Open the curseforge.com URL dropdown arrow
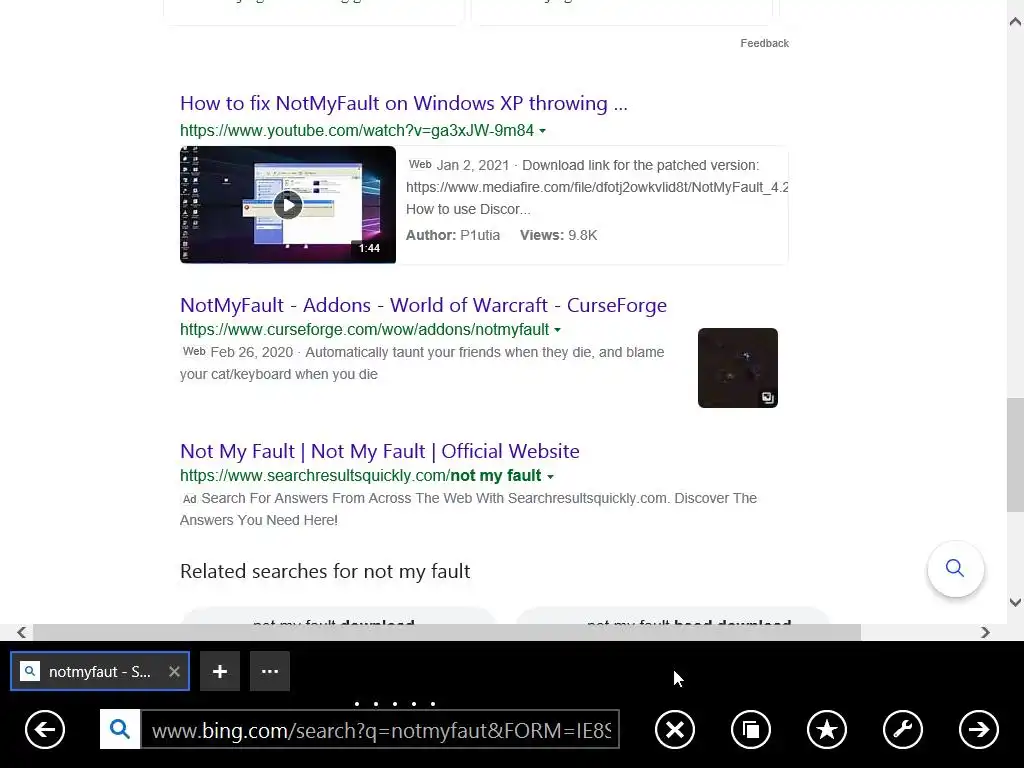 click(x=557, y=330)
